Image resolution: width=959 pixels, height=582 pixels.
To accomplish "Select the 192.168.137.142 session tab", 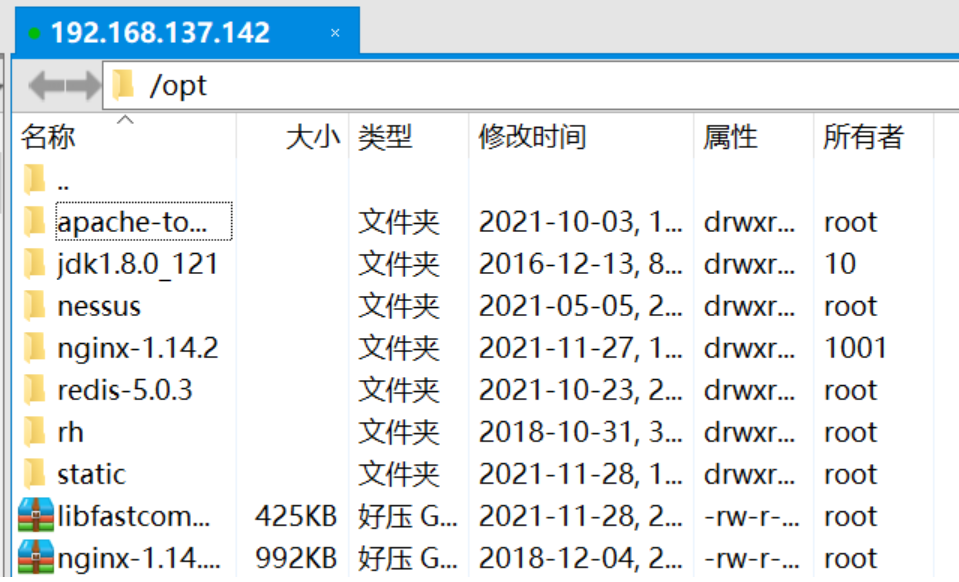I will pyautogui.click(x=187, y=32).
